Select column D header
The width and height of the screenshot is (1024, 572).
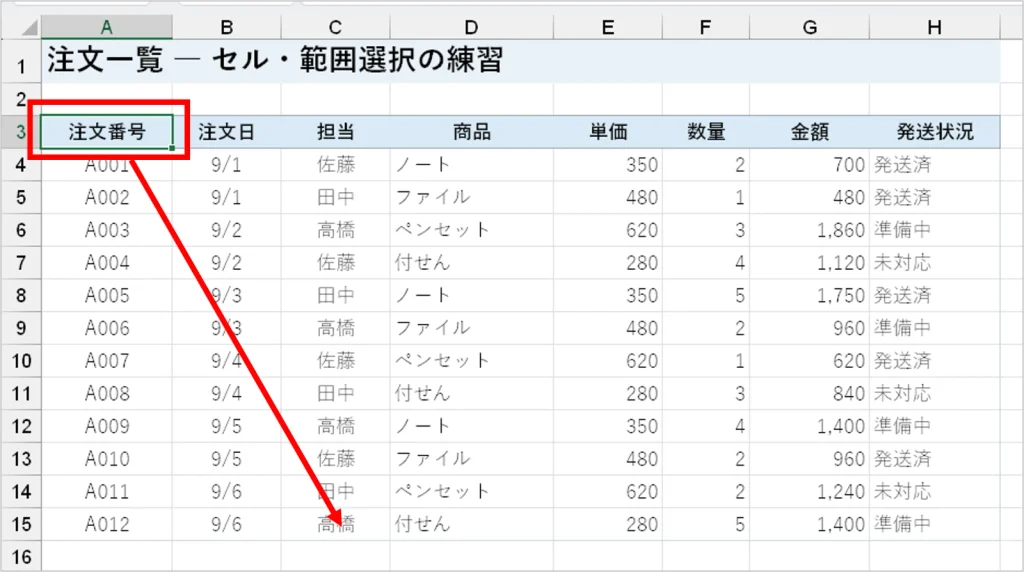tap(472, 27)
